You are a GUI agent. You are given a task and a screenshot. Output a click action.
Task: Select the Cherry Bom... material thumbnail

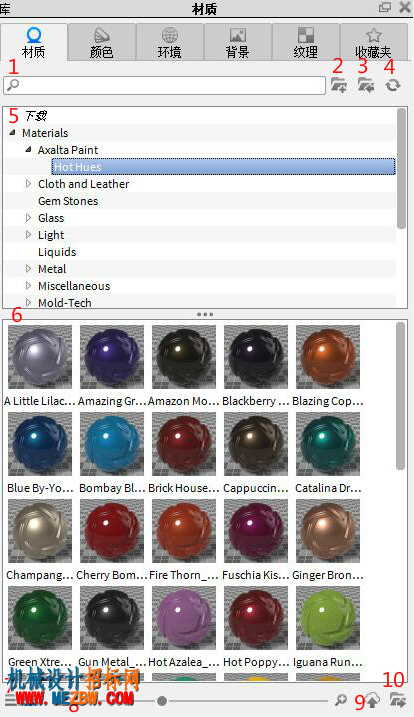(112, 531)
